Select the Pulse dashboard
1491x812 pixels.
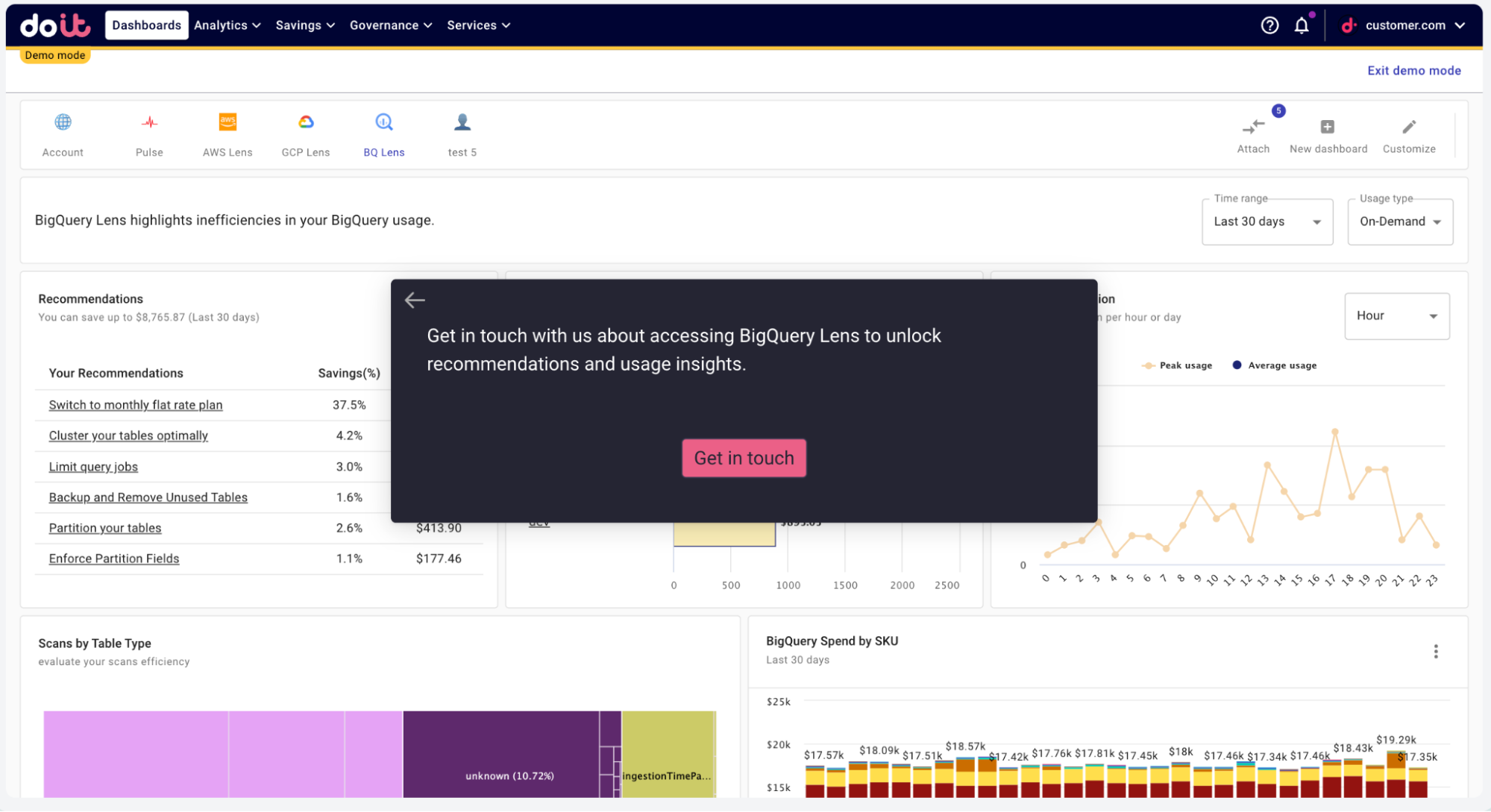click(148, 134)
